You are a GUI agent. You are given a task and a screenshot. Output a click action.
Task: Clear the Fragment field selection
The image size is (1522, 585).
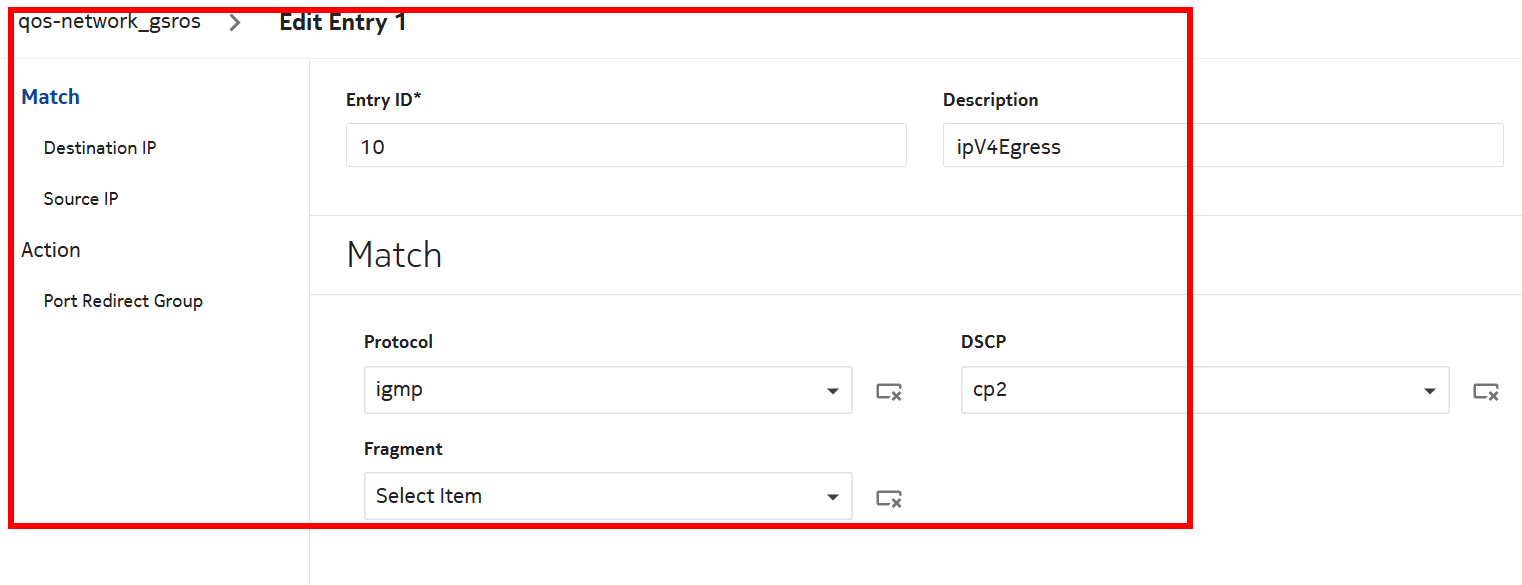[x=889, y=498]
